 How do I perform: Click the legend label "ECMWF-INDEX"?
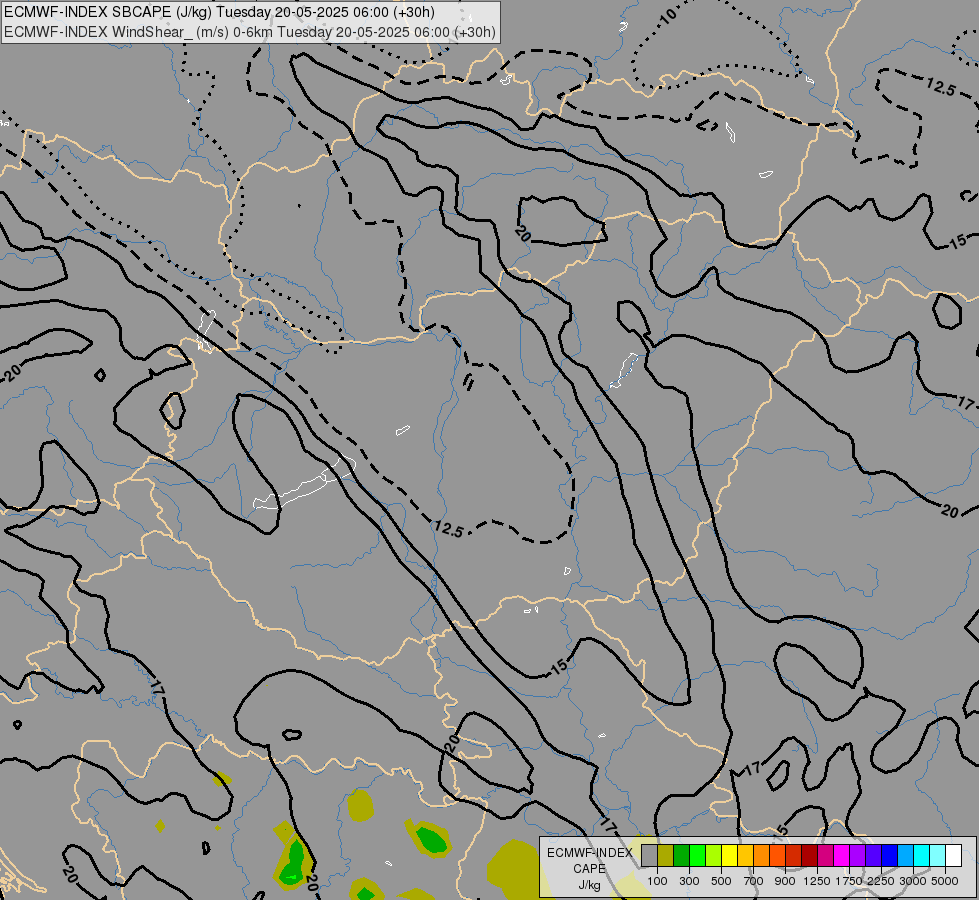coord(589,853)
